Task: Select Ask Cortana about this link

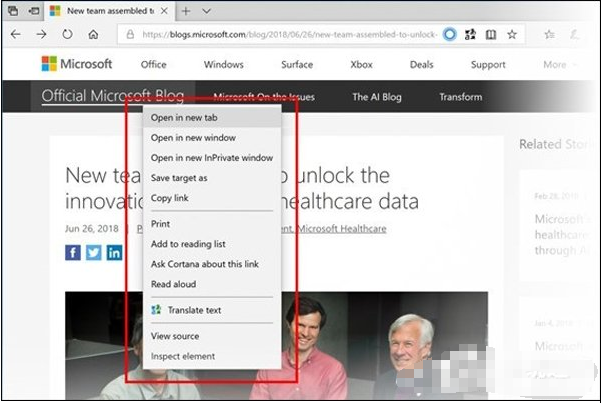Action: tap(212, 264)
